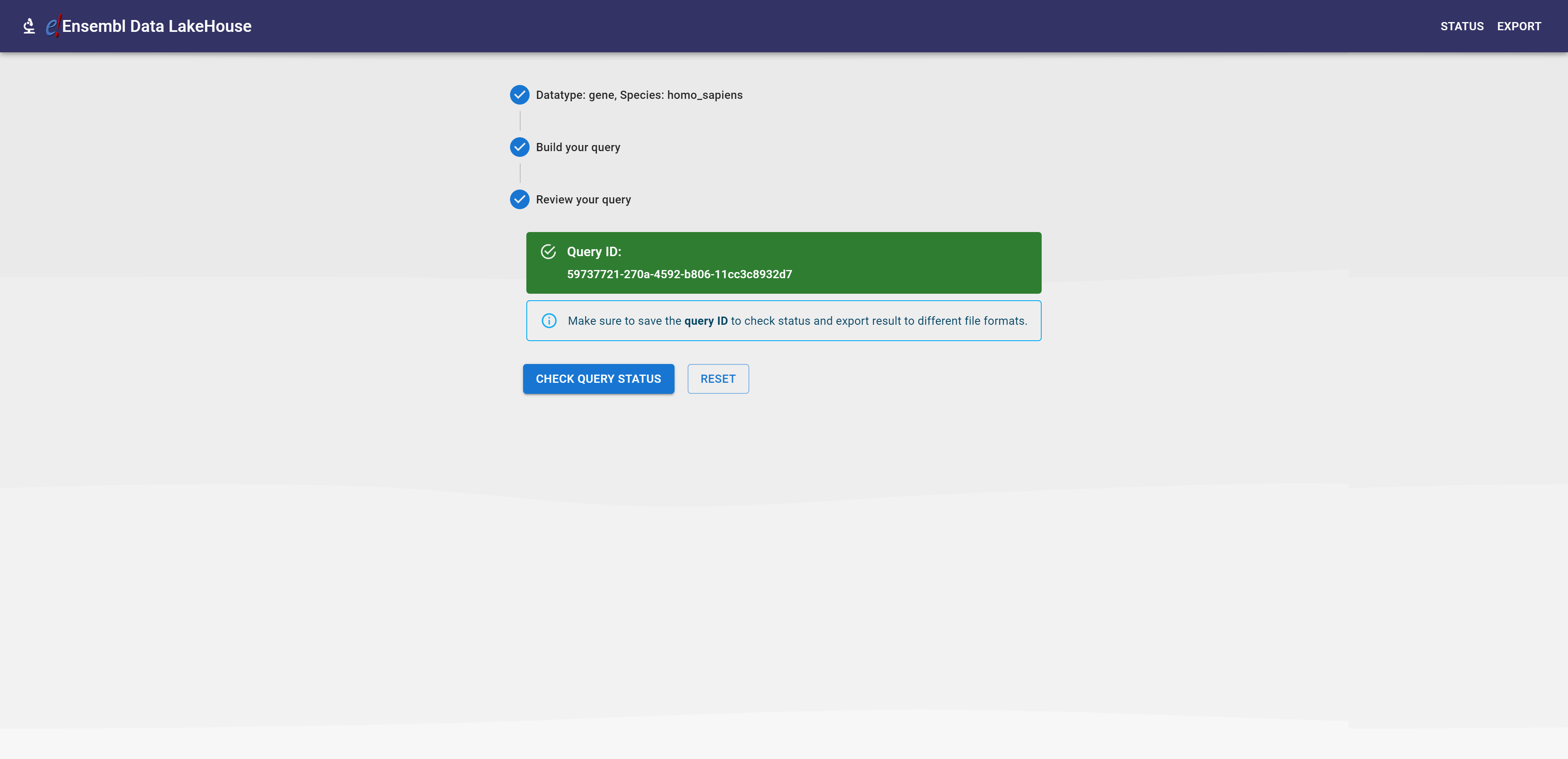1568x759 pixels.
Task: Click the bold query ID words in notice
Action: 706,321
